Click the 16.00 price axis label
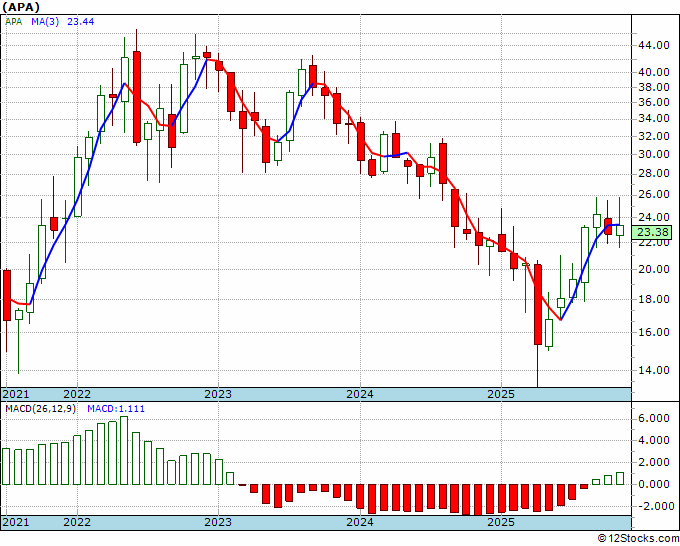The width and height of the screenshot is (680, 546). point(653,332)
